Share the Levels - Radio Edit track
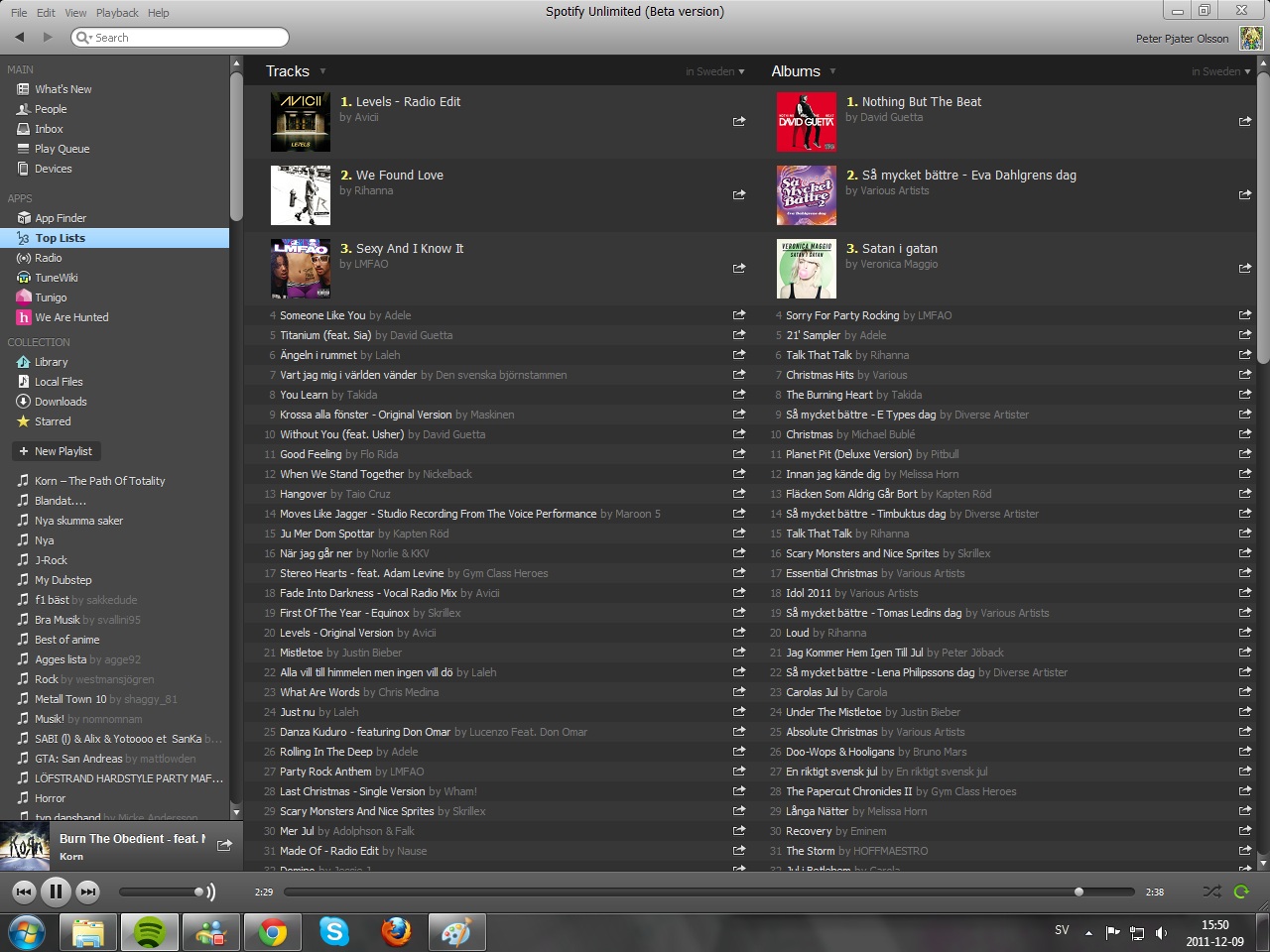Viewport: 1270px width, 952px height. (x=738, y=121)
